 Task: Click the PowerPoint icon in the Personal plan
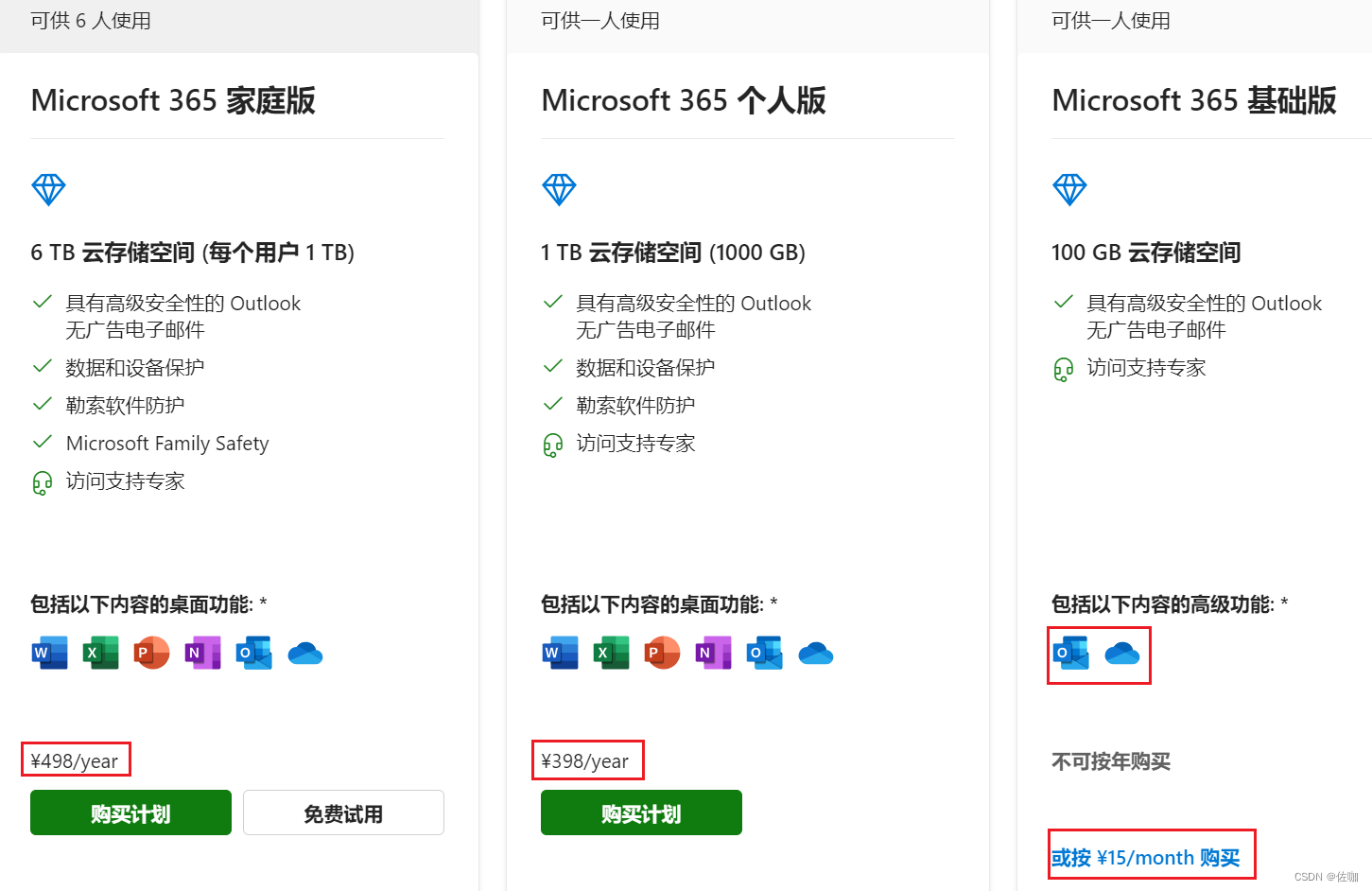662,653
